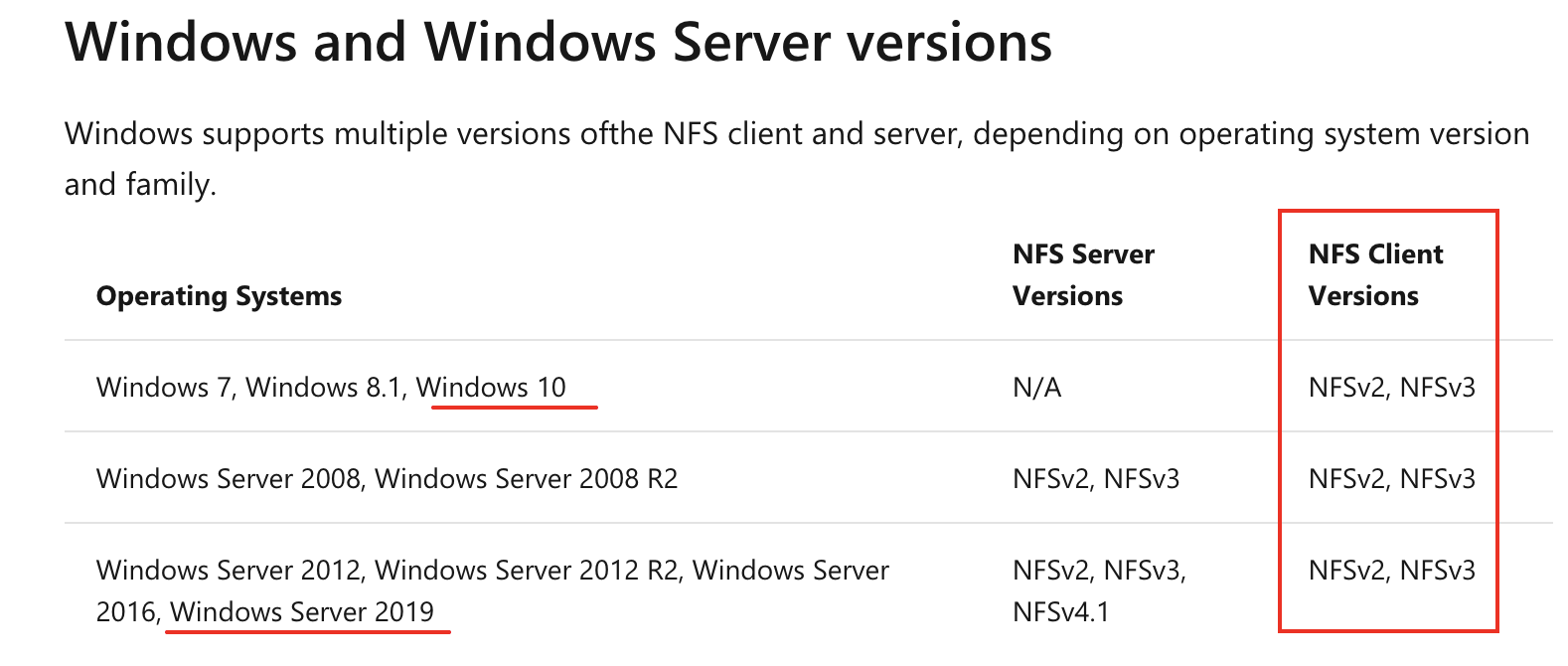Viewport: 1568px width, 666px height.
Task: Select the 'Operating Systems' column header
Action: pyautogui.click(x=219, y=296)
